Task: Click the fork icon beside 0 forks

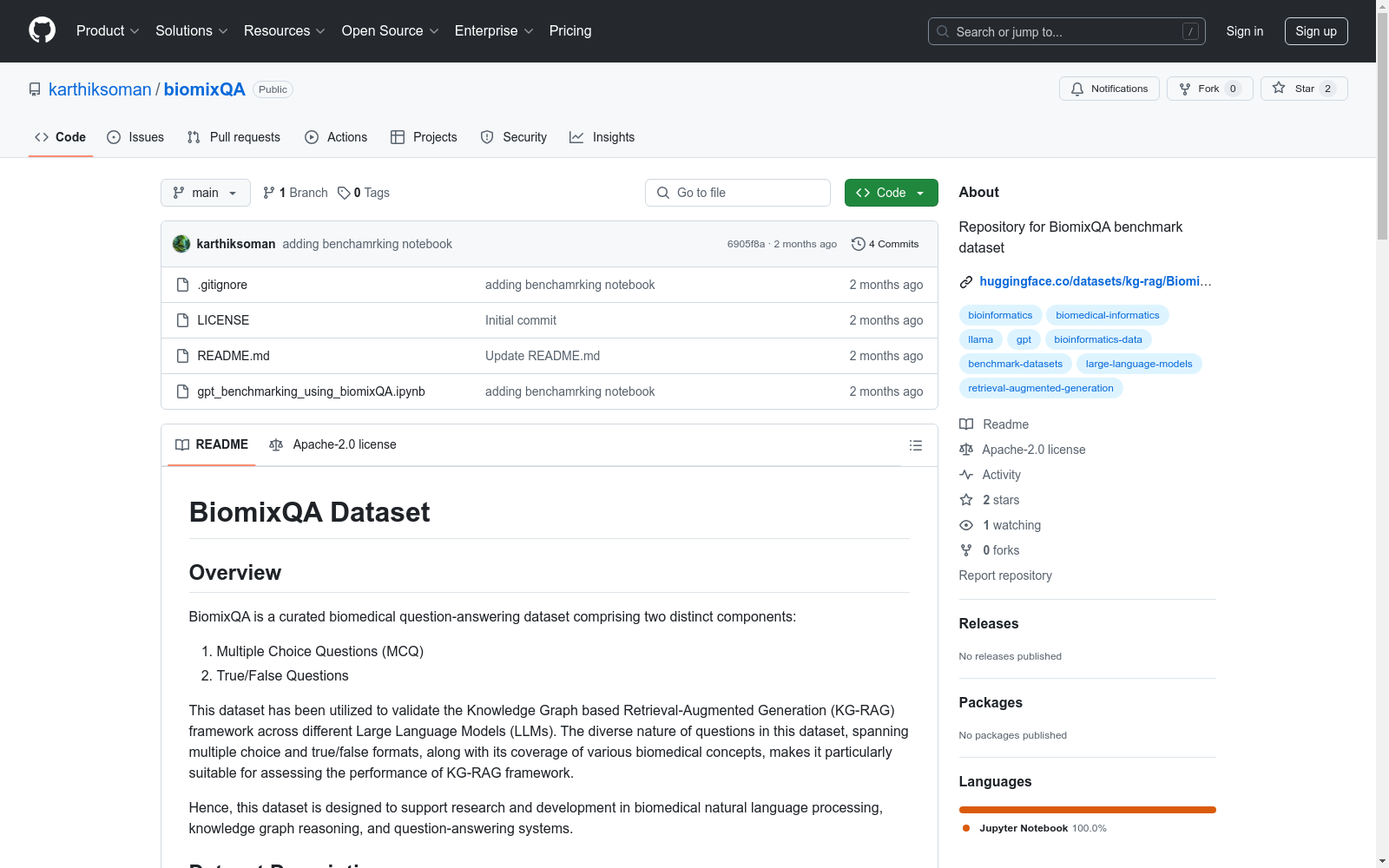Action: coord(966,550)
